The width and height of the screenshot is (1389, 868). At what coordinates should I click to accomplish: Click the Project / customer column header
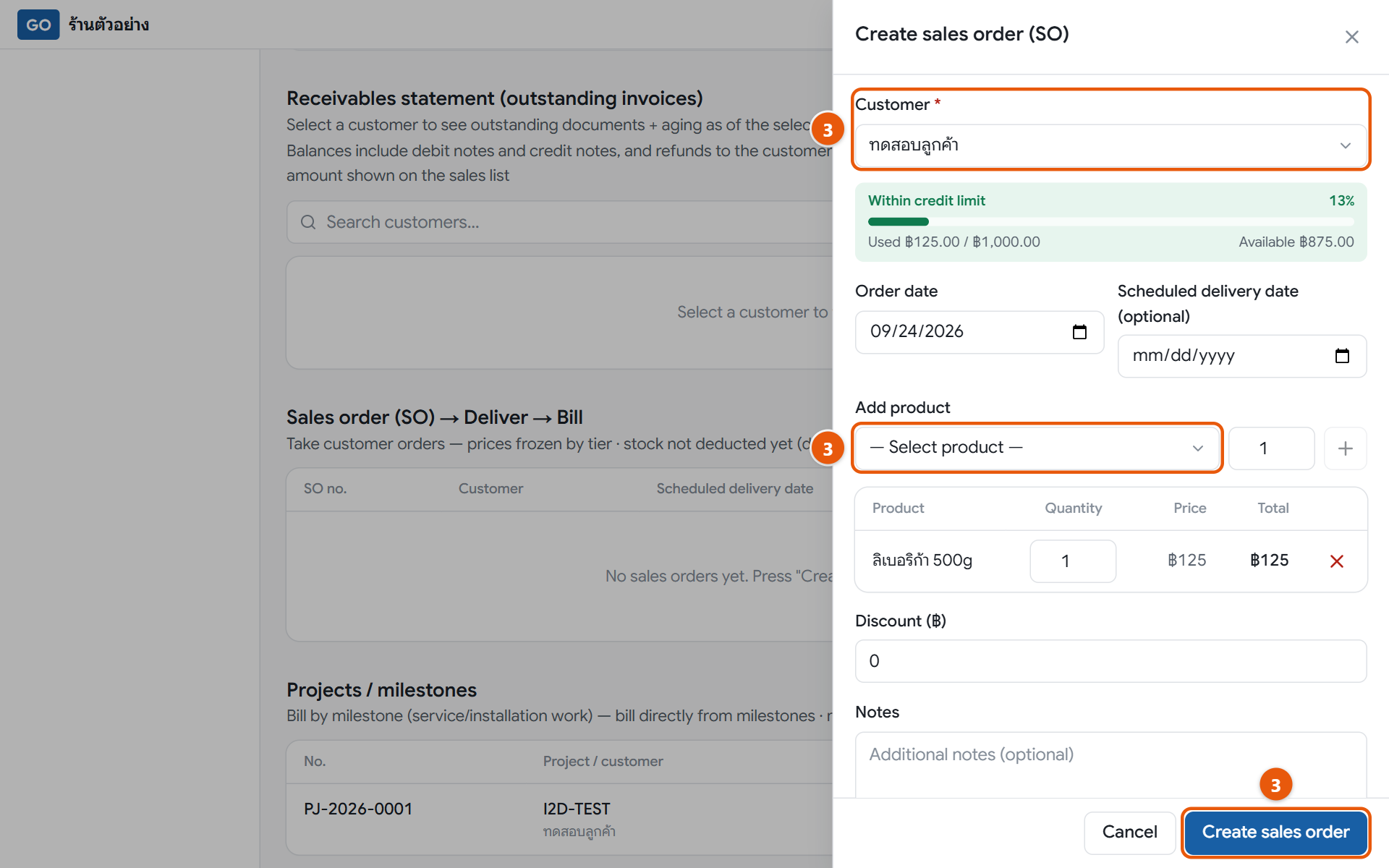point(603,762)
